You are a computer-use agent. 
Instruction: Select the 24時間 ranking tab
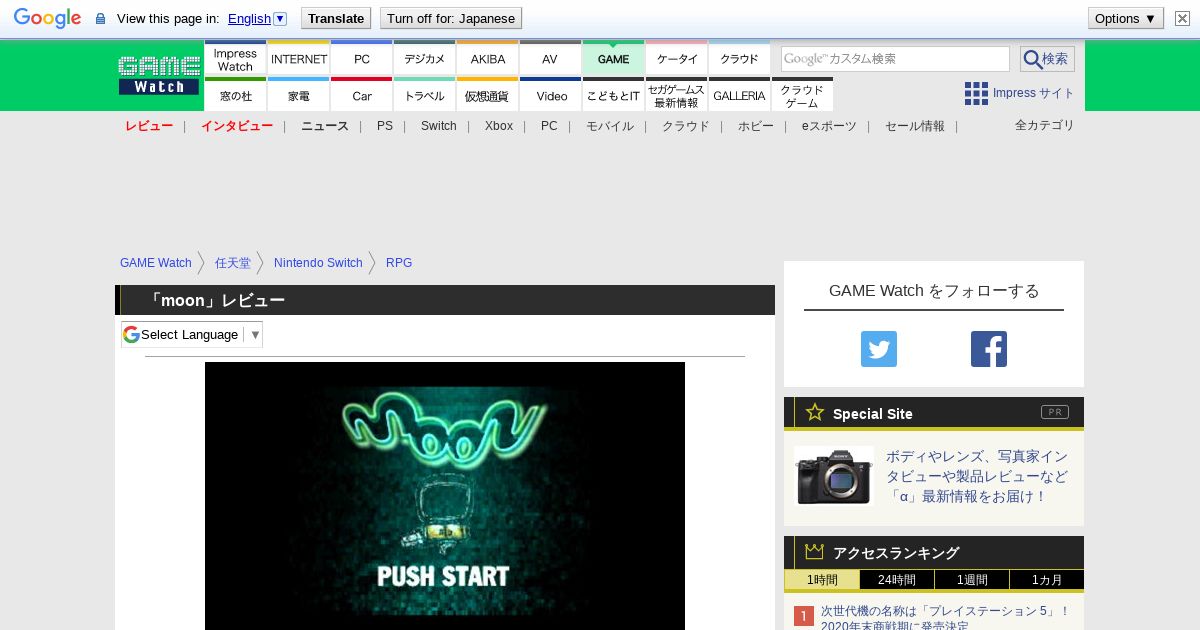tap(897, 580)
